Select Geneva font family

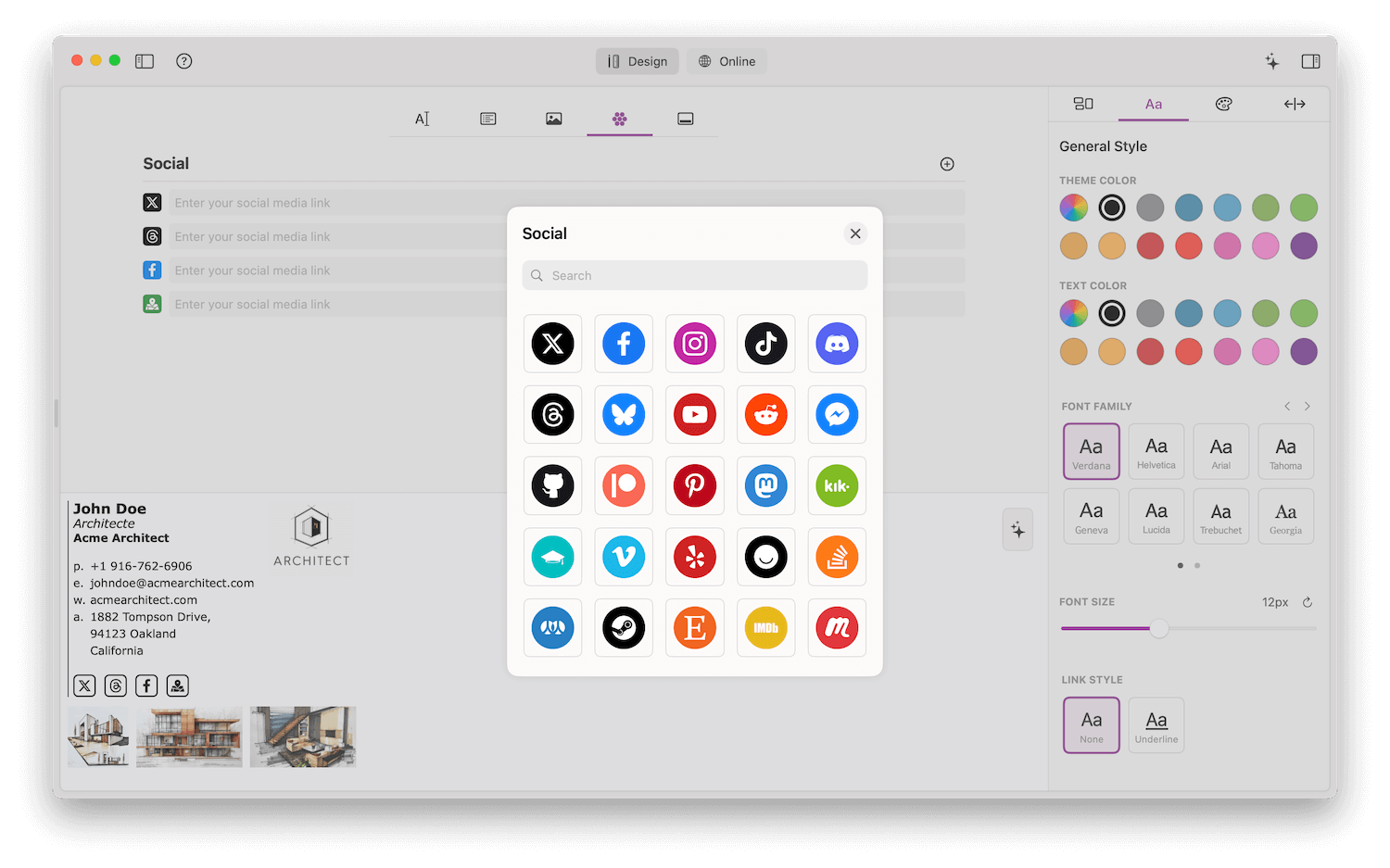click(1092, 516)
